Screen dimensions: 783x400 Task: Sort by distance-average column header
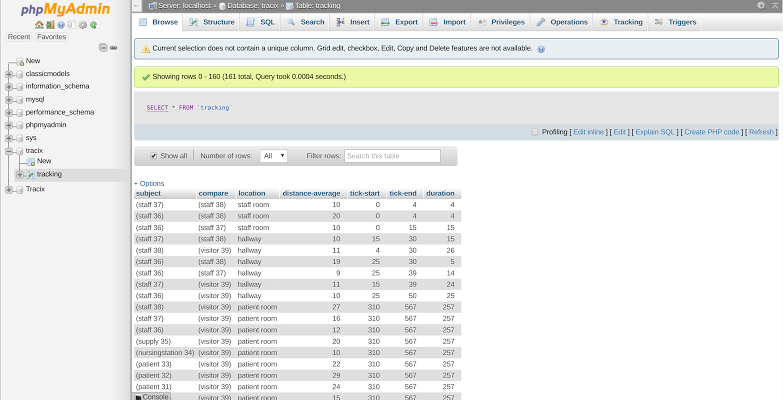point(311,193)
